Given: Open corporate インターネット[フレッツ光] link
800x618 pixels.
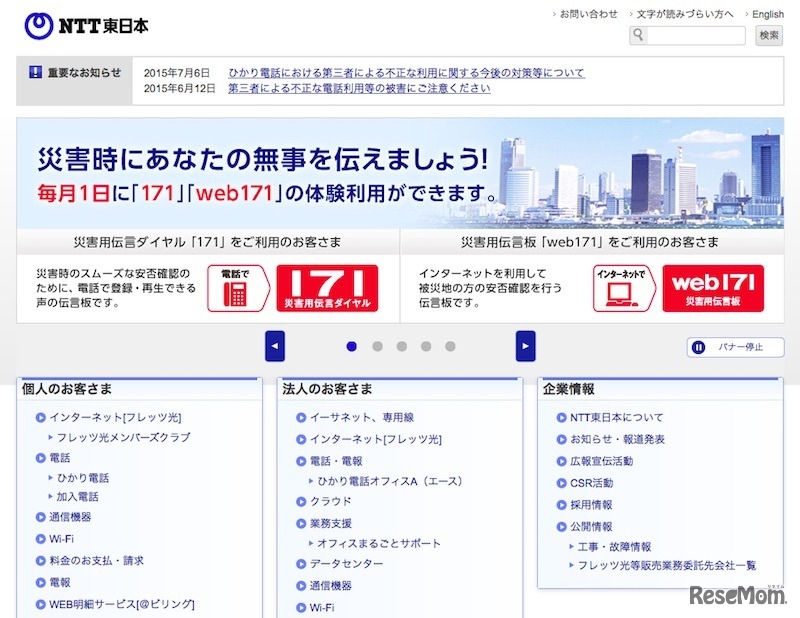Looking at the screenshot, I should coord(376,439).
